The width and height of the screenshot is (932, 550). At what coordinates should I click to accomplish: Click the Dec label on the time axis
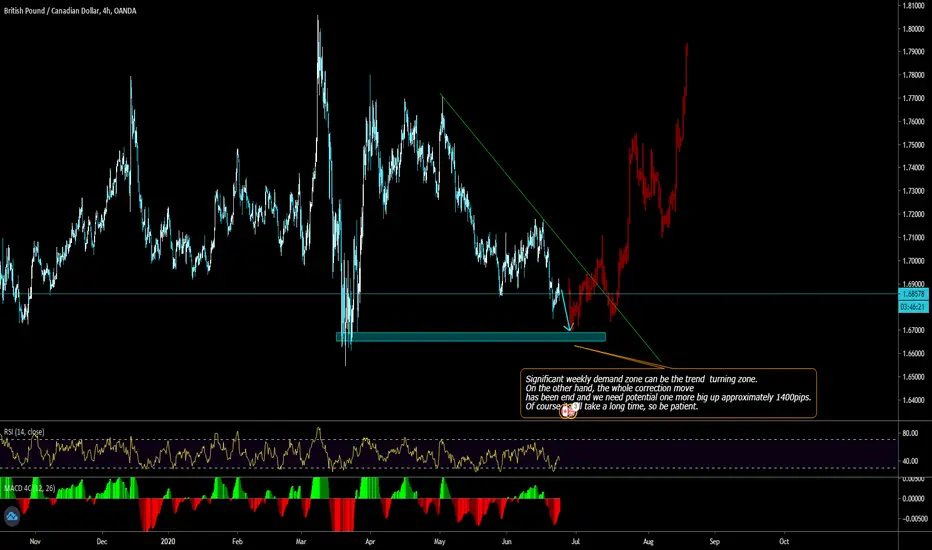point(102,541)
